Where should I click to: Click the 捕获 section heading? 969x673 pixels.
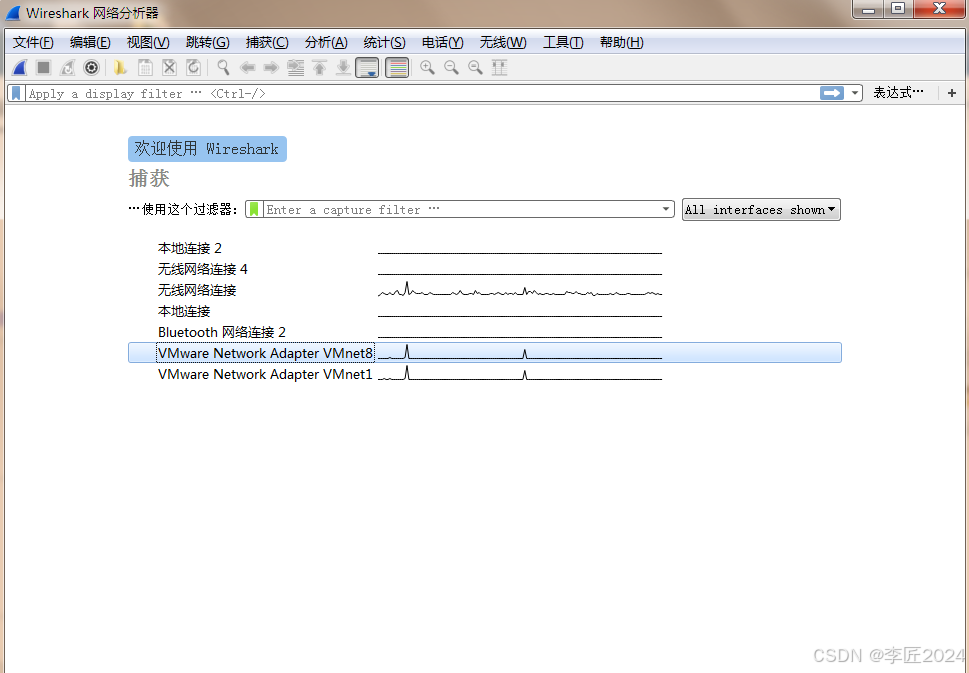click(x=149, y=179)
